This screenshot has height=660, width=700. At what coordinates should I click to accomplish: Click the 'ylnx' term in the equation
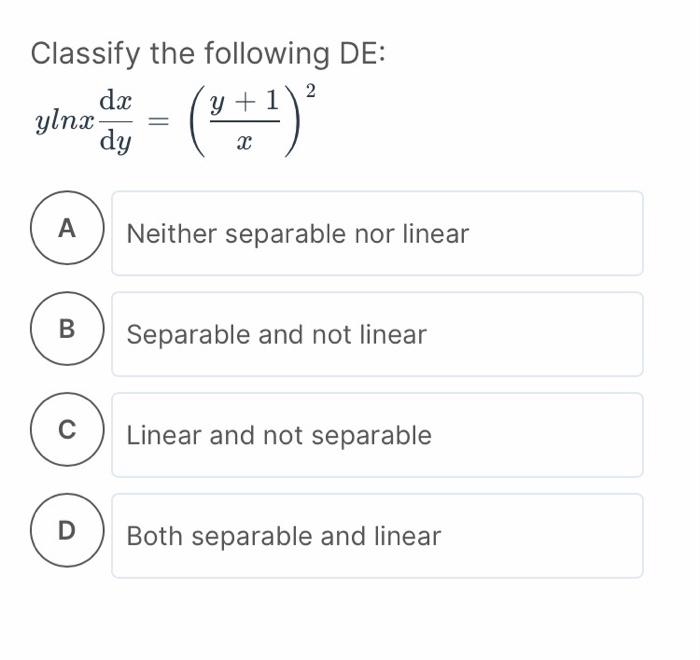(x=65, y=121)
